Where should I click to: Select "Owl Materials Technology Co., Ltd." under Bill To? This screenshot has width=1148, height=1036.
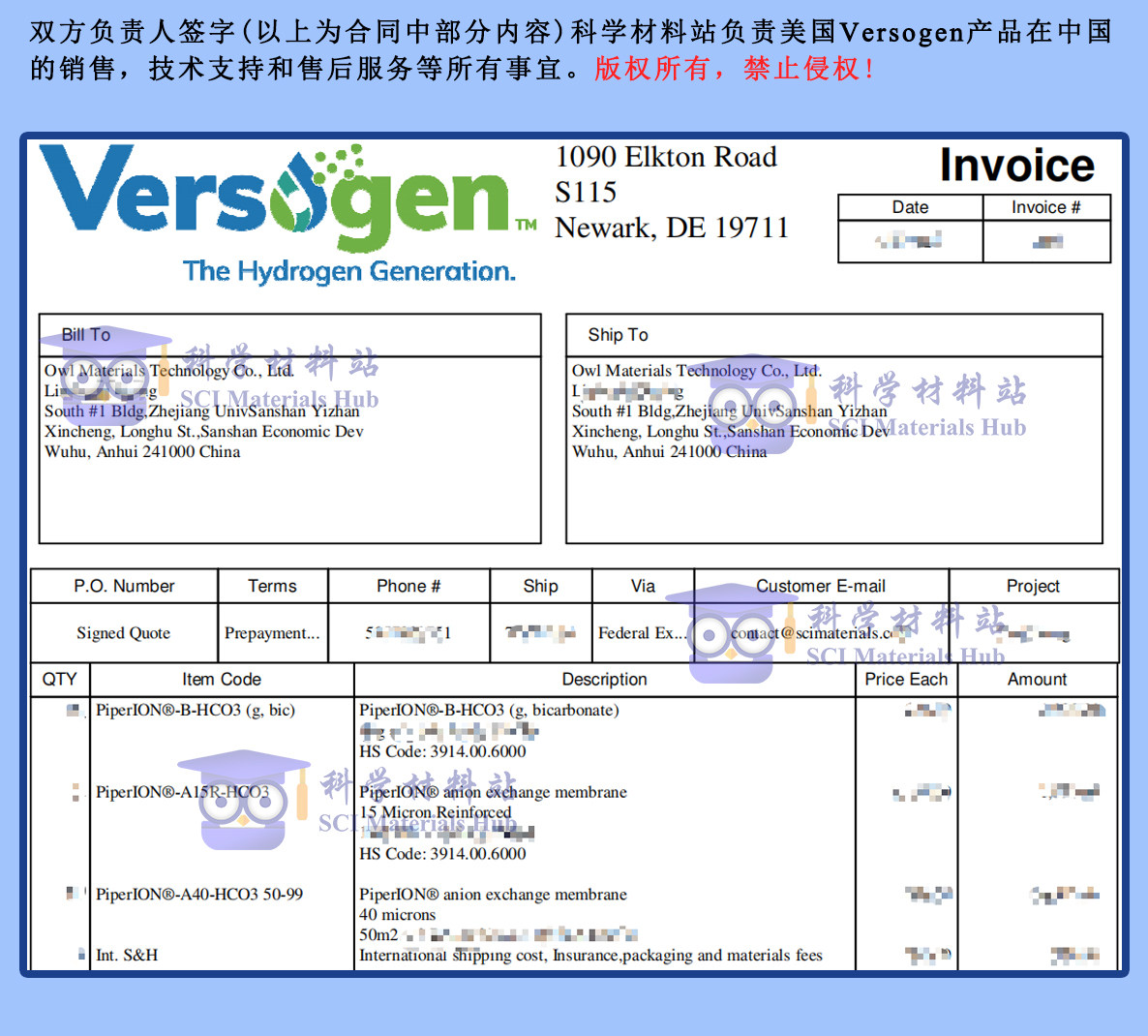pos(169,371)
